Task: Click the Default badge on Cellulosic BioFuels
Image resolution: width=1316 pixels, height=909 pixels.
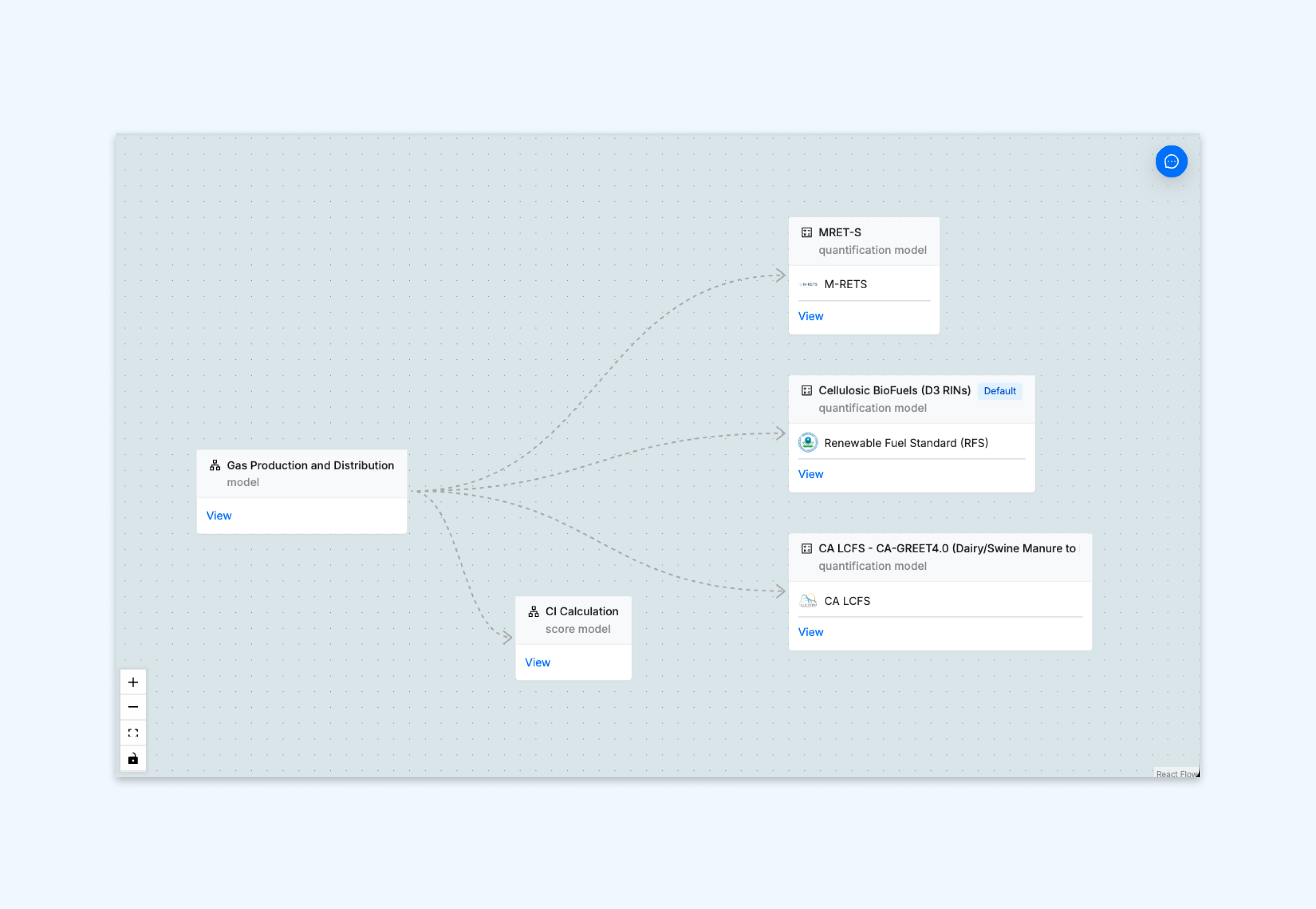Action: [x=999, y=391]
